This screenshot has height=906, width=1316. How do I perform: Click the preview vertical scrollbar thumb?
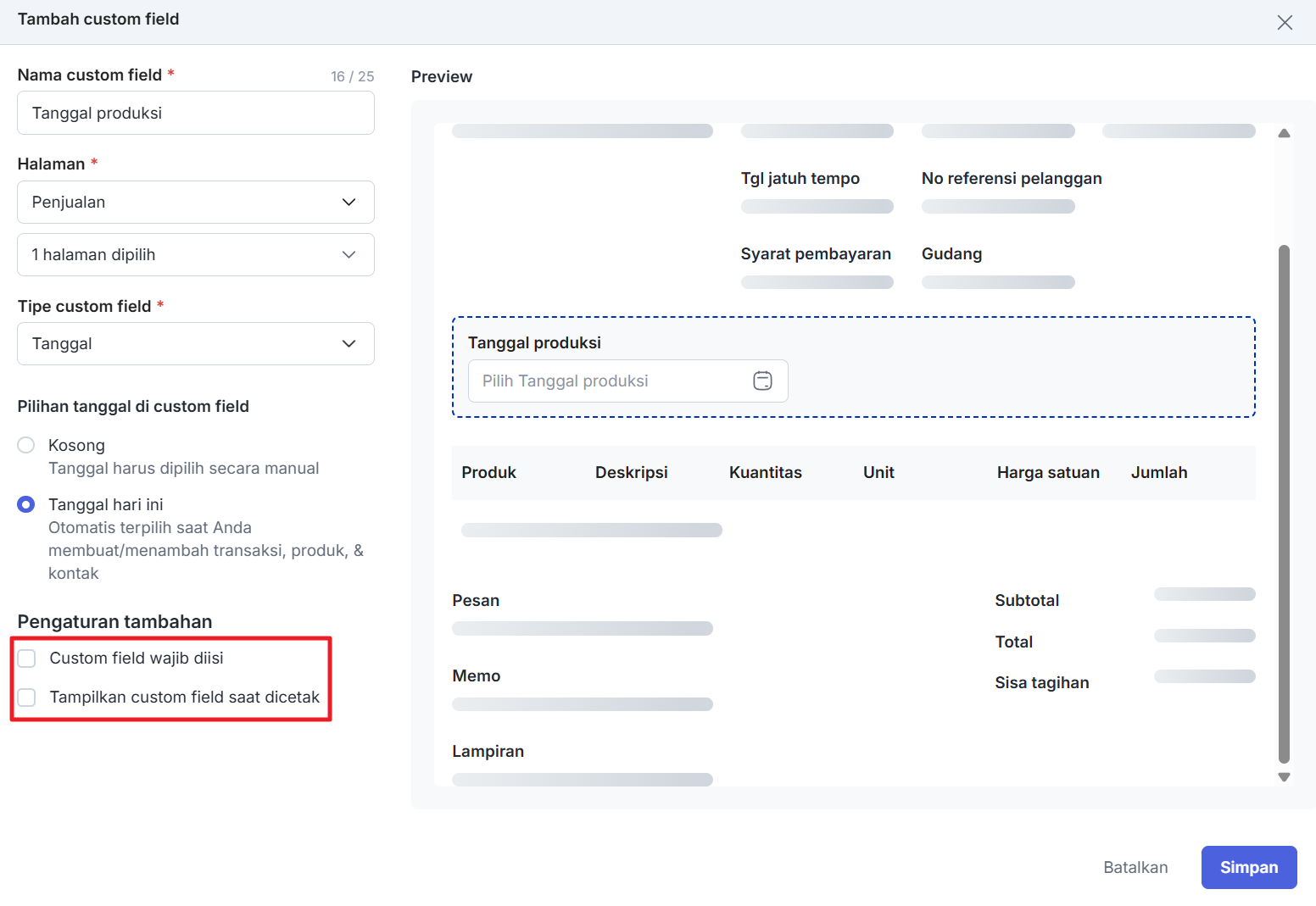[1284, 503]
